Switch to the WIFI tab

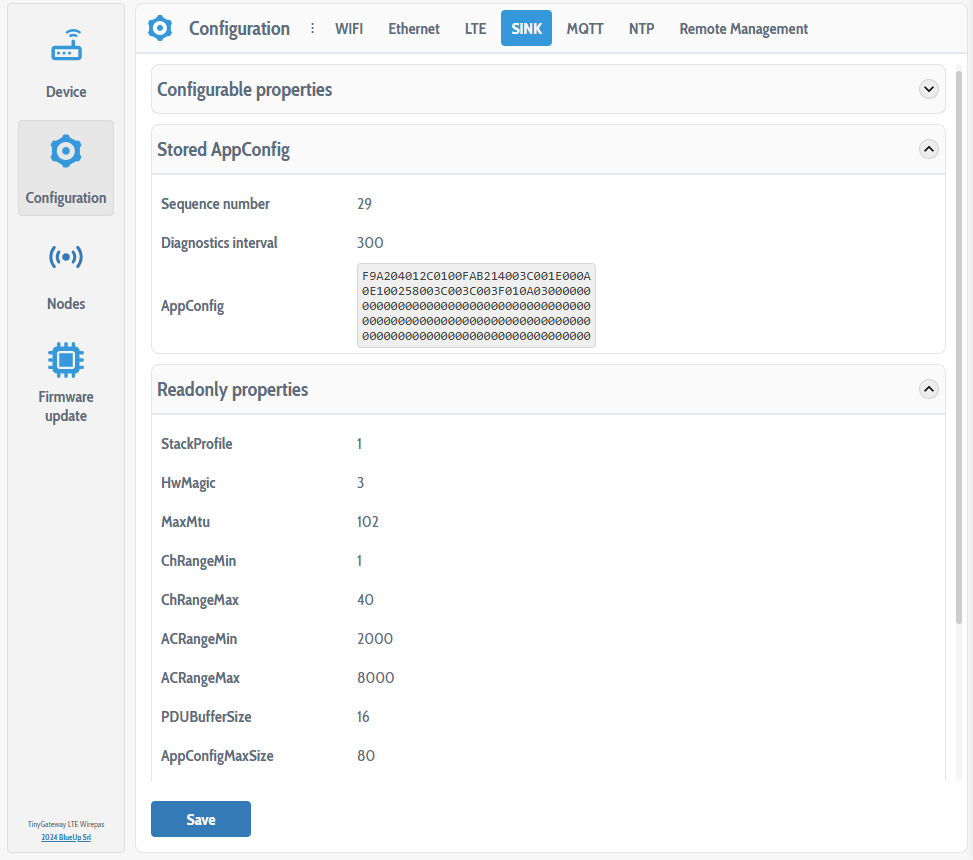[349, 29]
